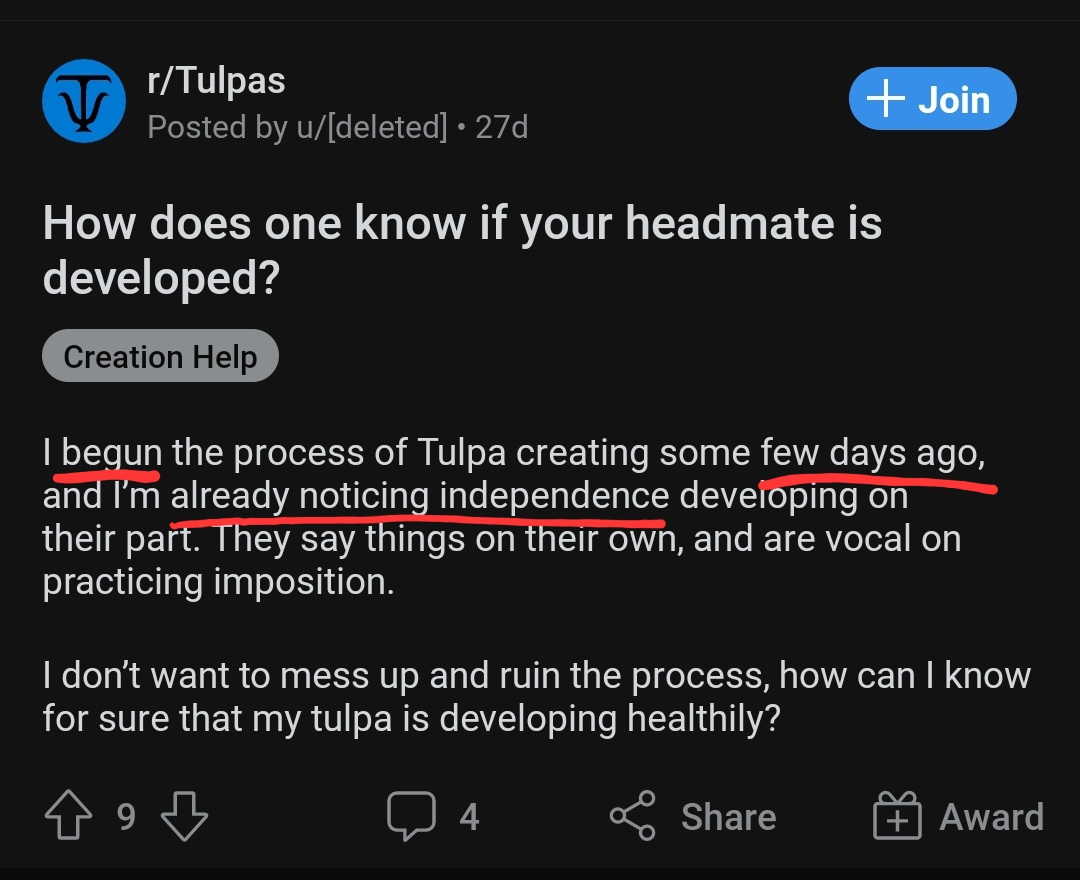
Task: Click the Award label text
Action: pyautogui.click(x=991, y=817)
